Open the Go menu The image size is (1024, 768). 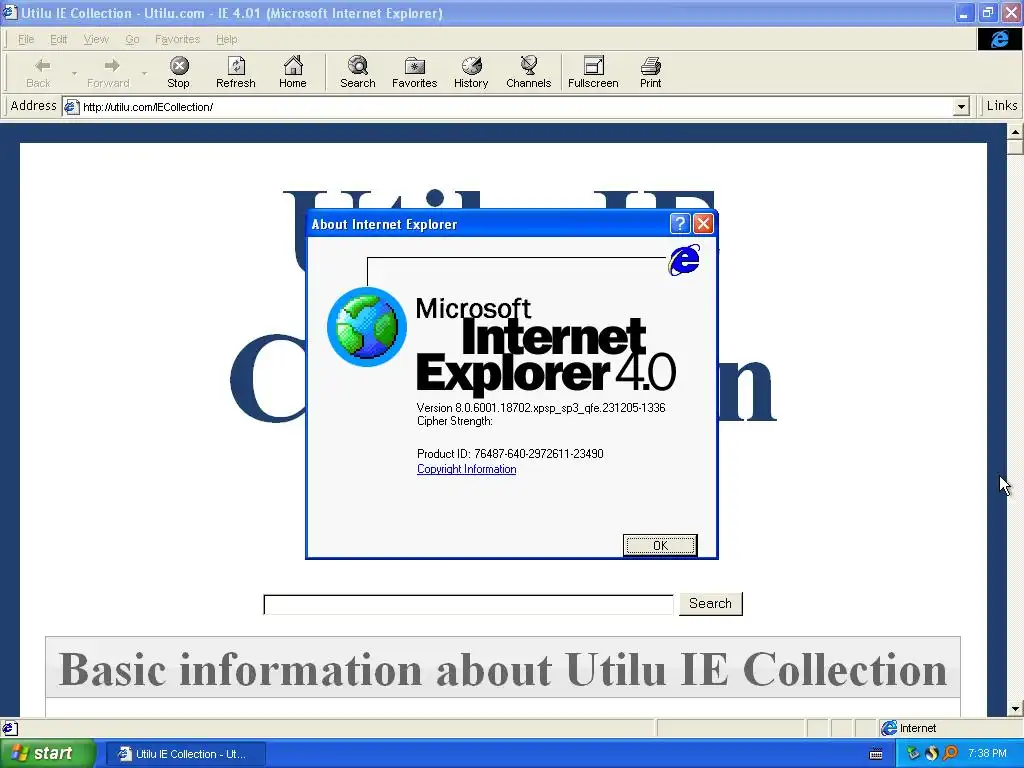click(x=133, y=39)
